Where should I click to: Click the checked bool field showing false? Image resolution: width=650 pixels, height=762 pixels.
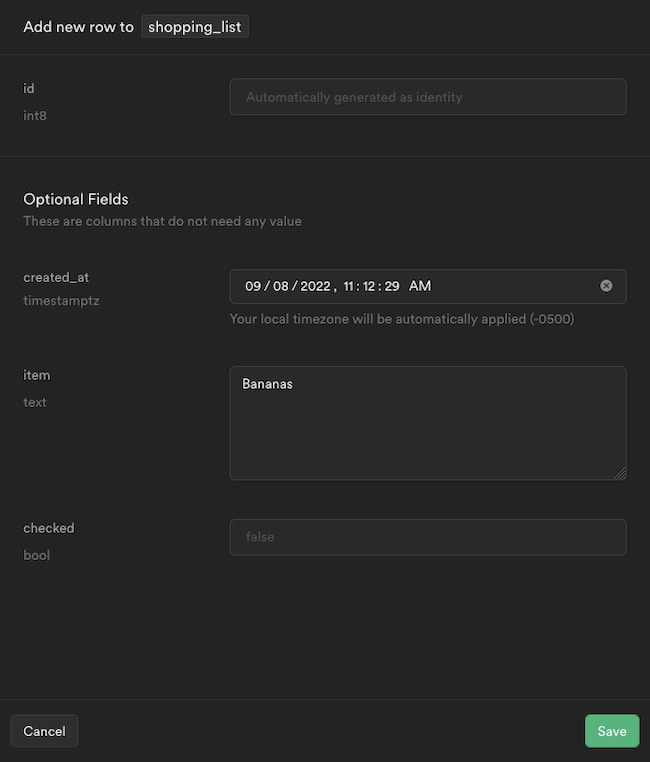click(x=428, y=537)
